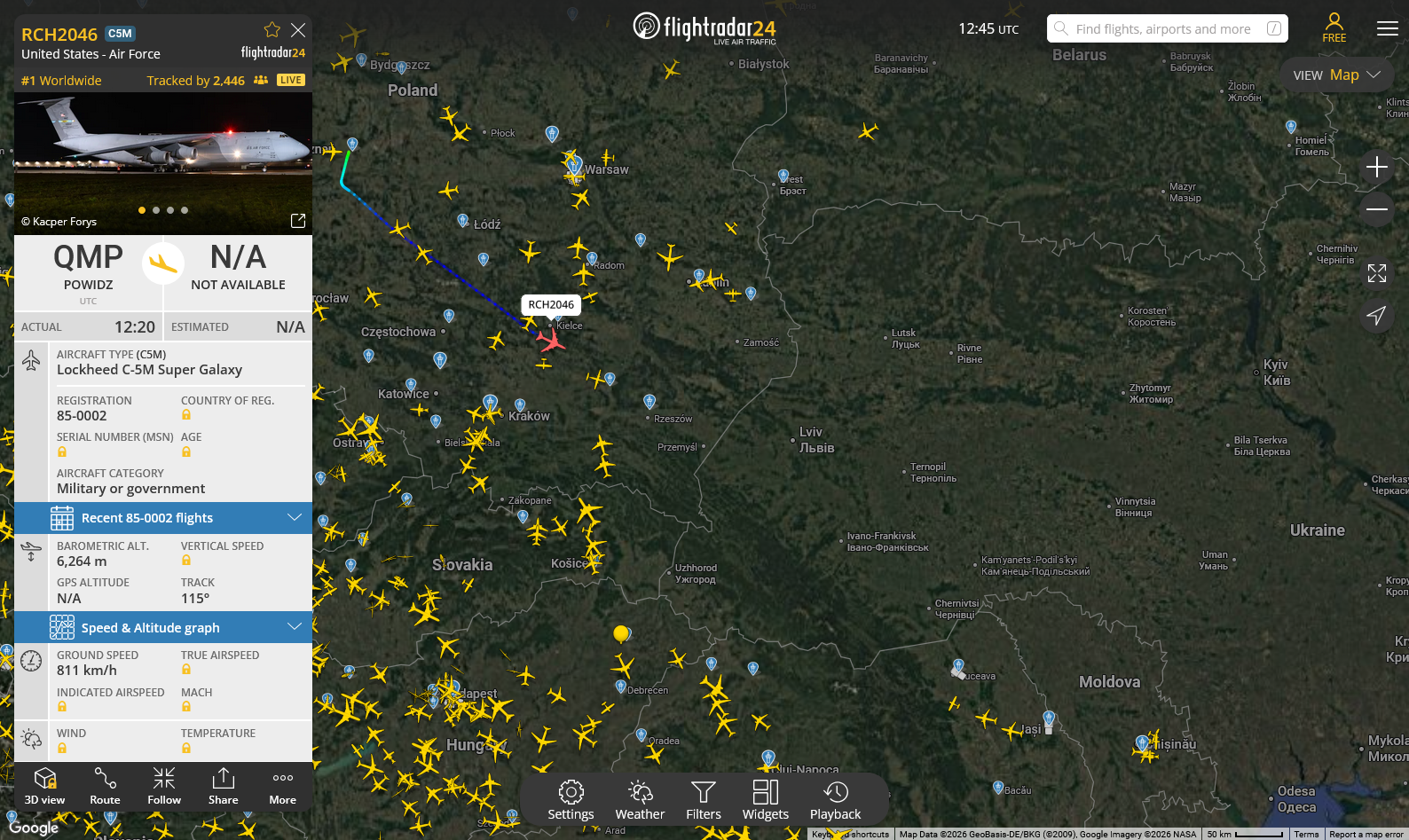Click the yellow balloon marker on the map

621,633
